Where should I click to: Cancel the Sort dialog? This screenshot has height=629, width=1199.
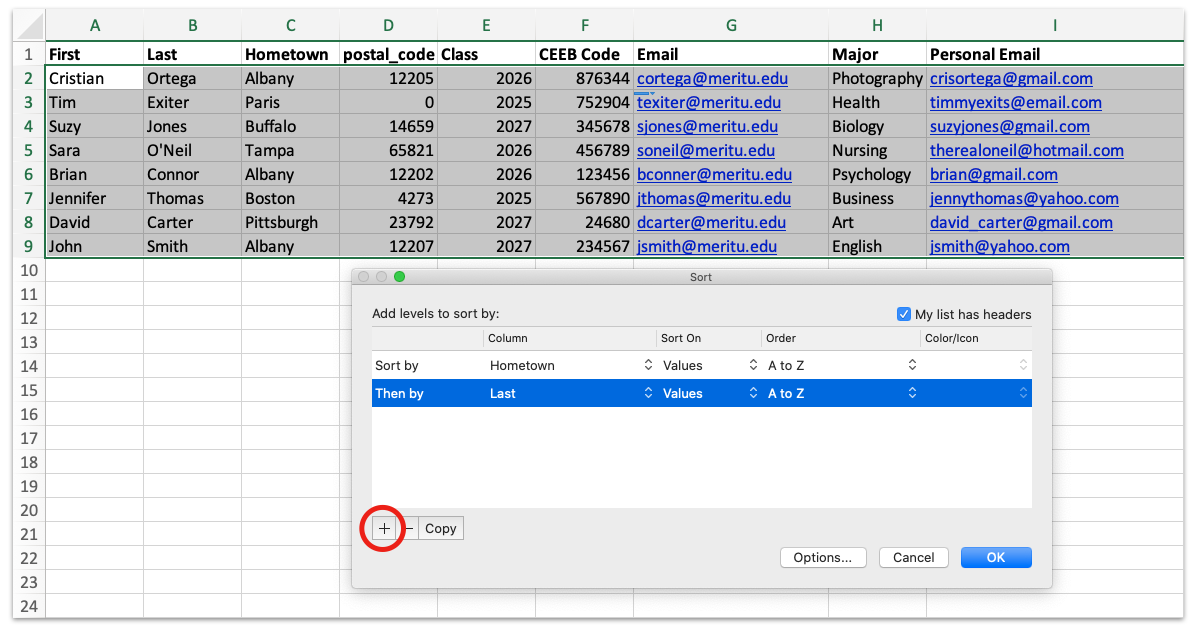tap(913, 558)
